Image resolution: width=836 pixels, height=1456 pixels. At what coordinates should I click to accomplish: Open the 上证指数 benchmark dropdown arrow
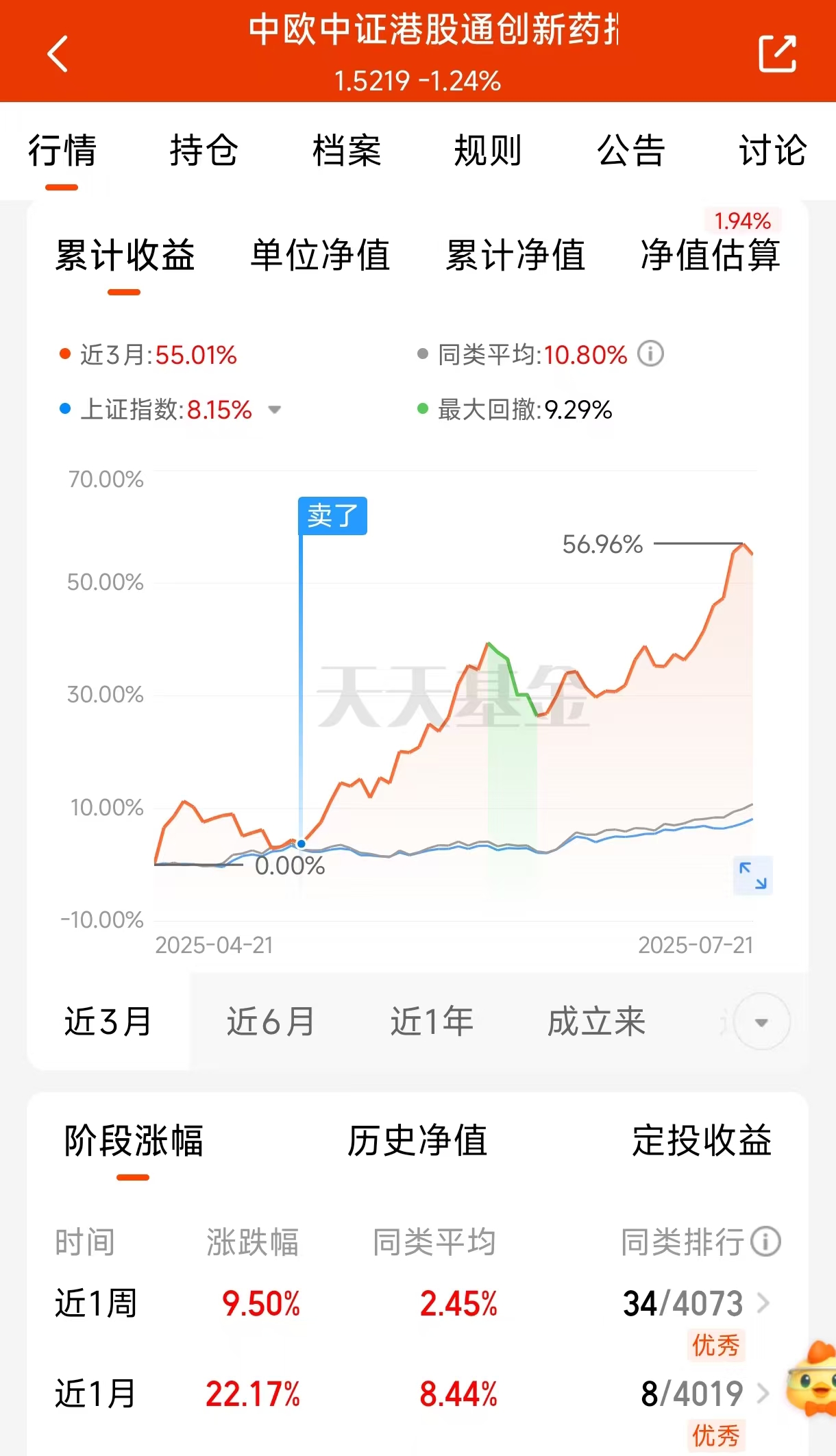point(274,410)
